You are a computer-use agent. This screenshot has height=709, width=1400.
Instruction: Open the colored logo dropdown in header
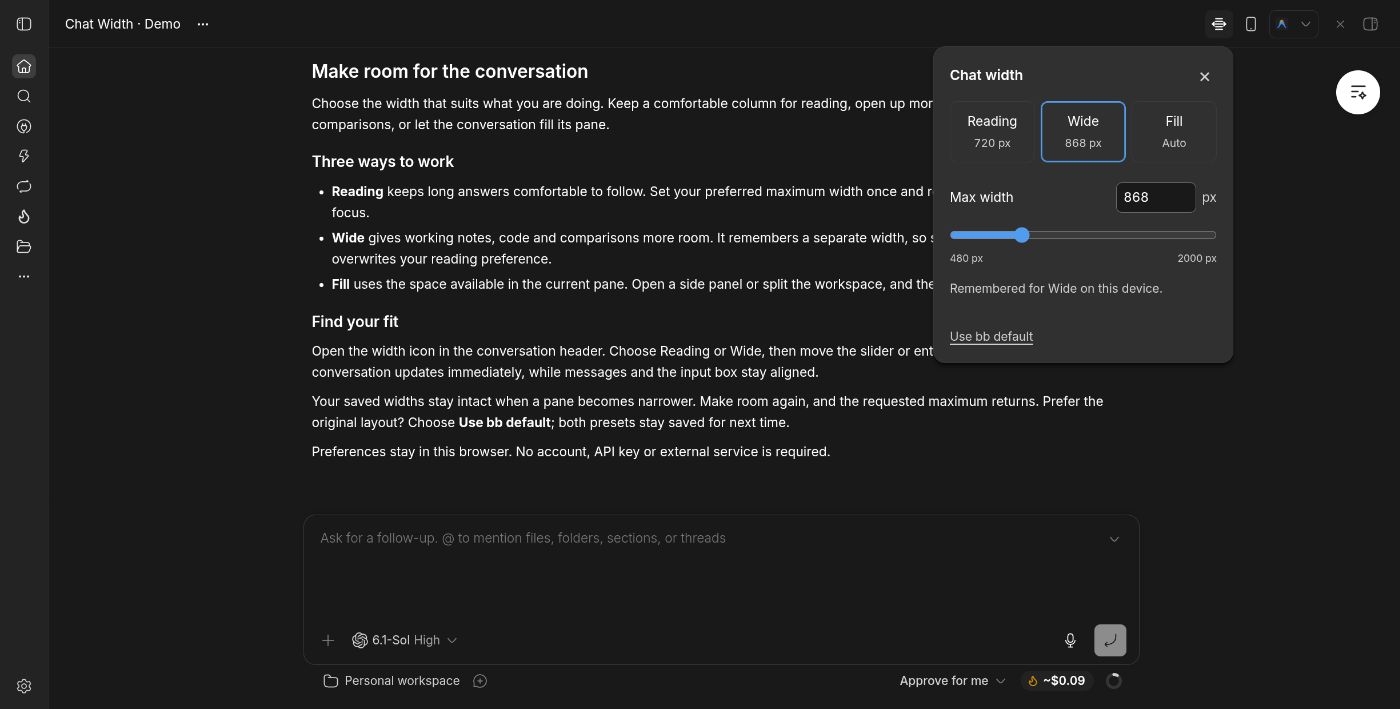(1293, 24)
